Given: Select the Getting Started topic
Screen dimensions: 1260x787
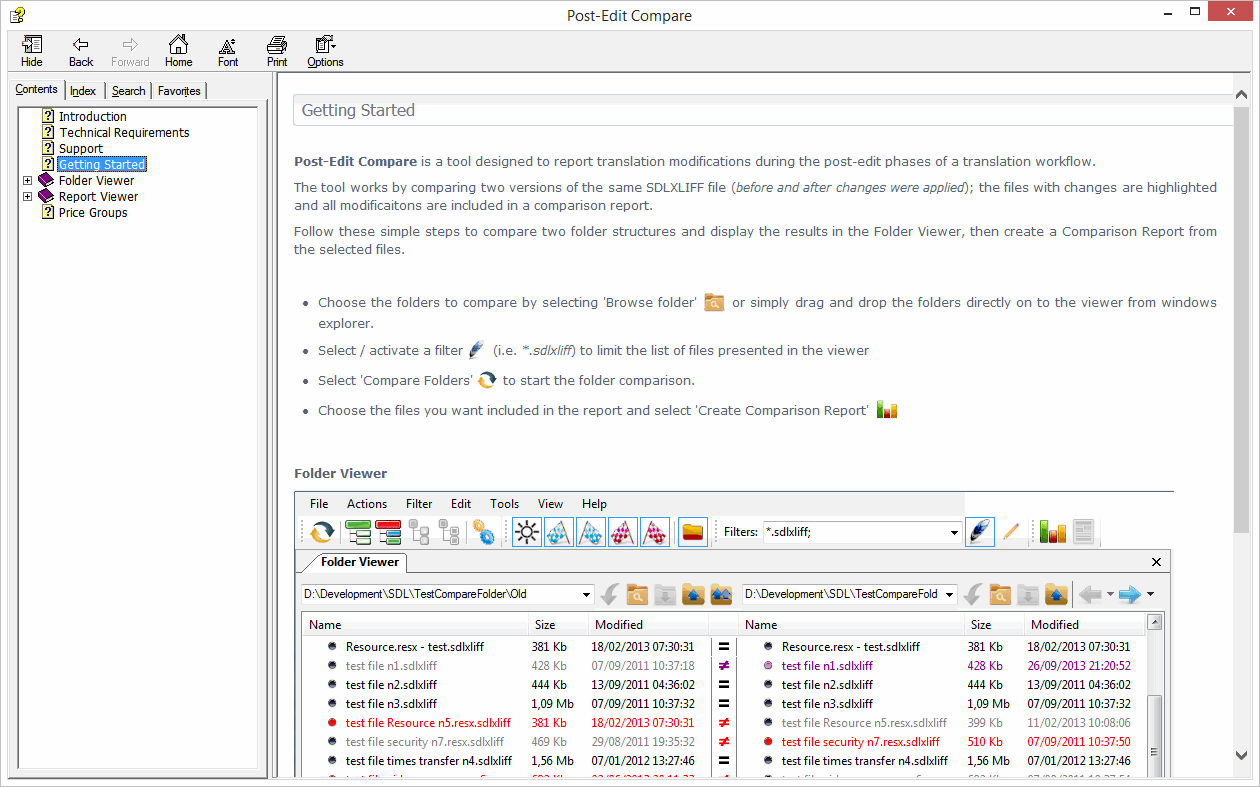Looking at the screenshot, I should pyautogui.click(x=102, y=165).
